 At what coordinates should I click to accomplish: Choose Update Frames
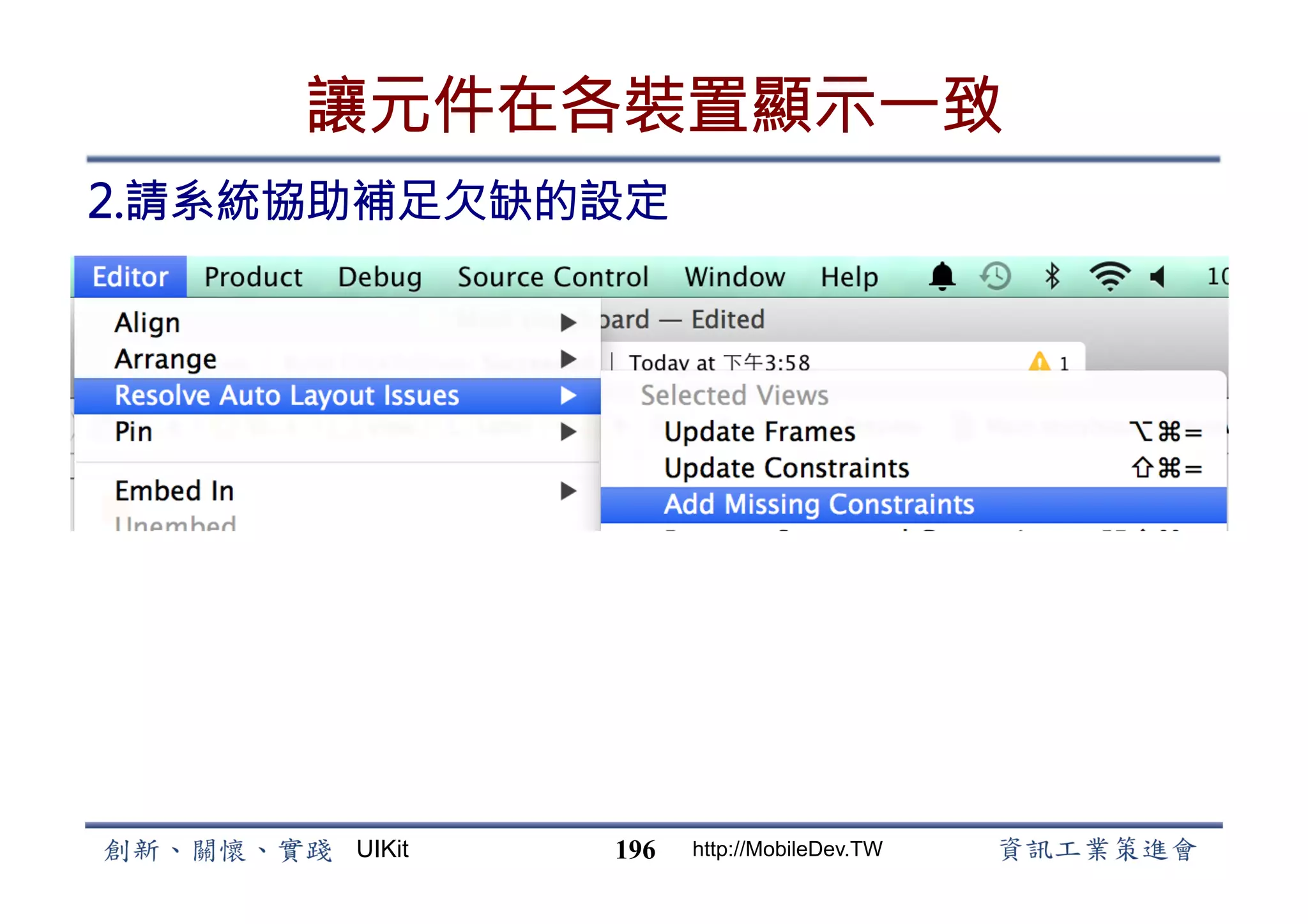click(913, 432)
